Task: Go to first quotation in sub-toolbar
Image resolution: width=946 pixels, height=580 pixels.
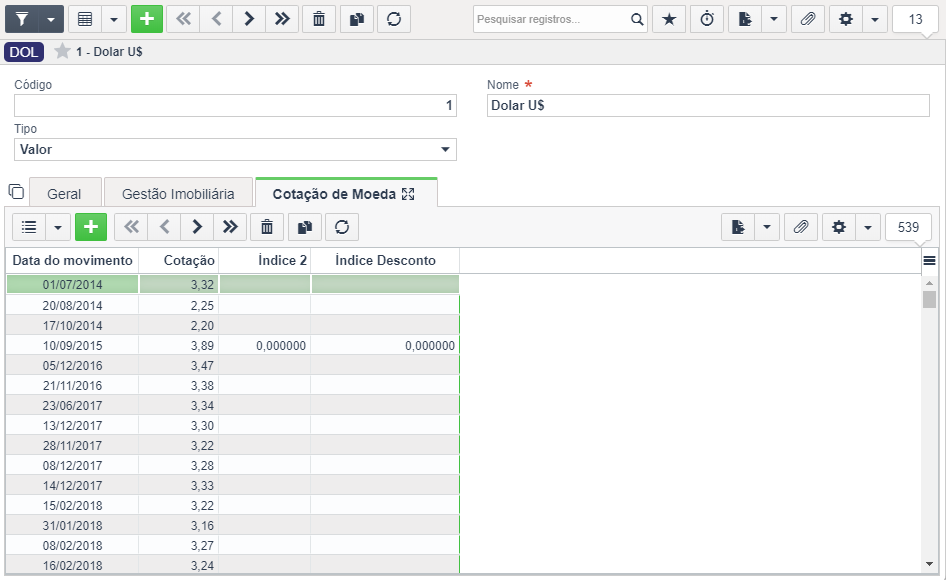Action: [131, 227]
